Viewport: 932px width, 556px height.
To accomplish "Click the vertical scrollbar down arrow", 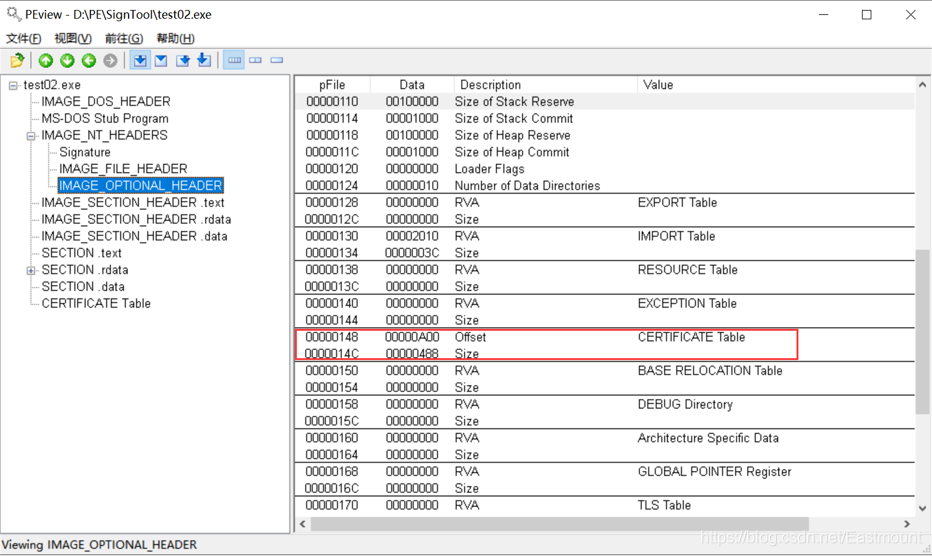I will (922, 508).
